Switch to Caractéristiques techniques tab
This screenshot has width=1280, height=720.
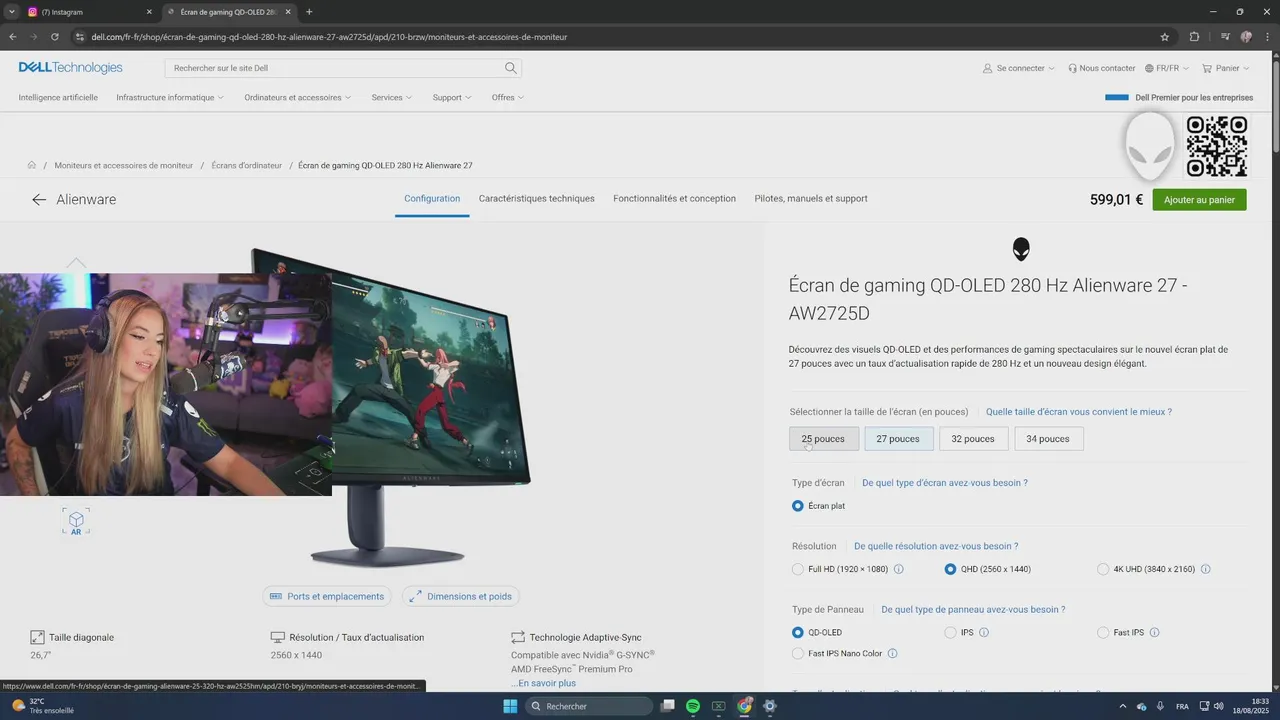tap(537, 199)
